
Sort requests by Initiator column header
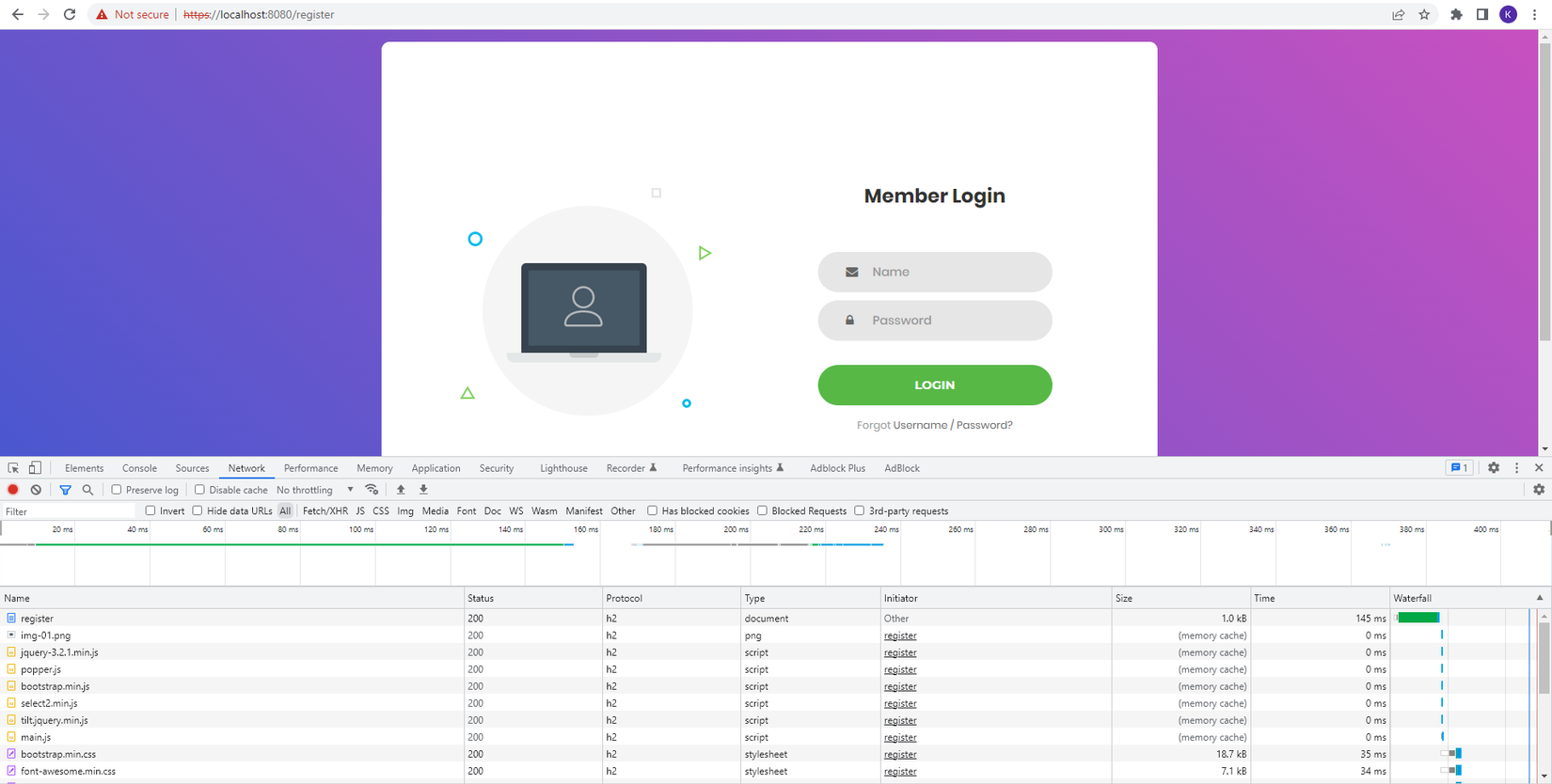click(x=996, y=598)
